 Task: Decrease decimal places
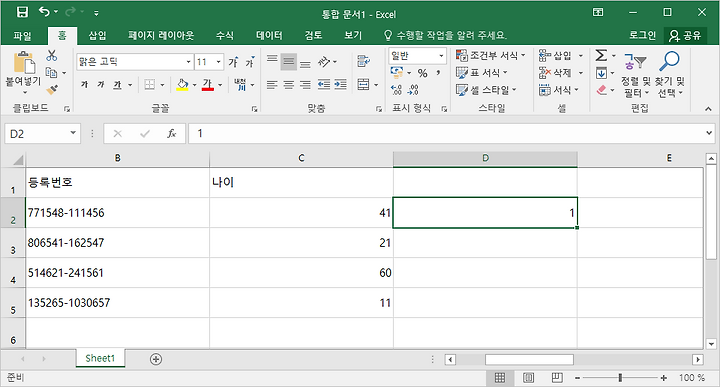413,90
